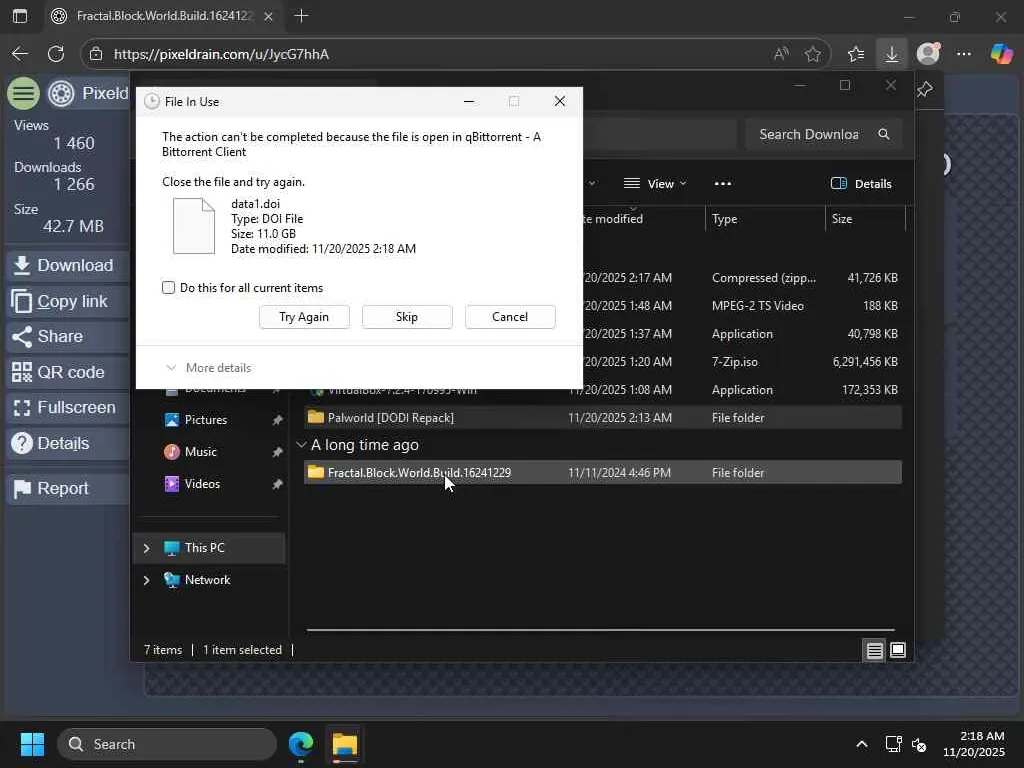The height and width of the screenshot is (768, 1024).
Task: Sort by the Size column header
Action: [x=865, y=219]
